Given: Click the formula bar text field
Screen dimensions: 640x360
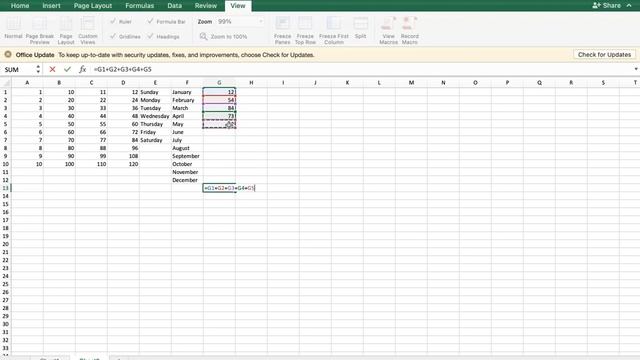Looking at the screenshot, I should 361,69.
